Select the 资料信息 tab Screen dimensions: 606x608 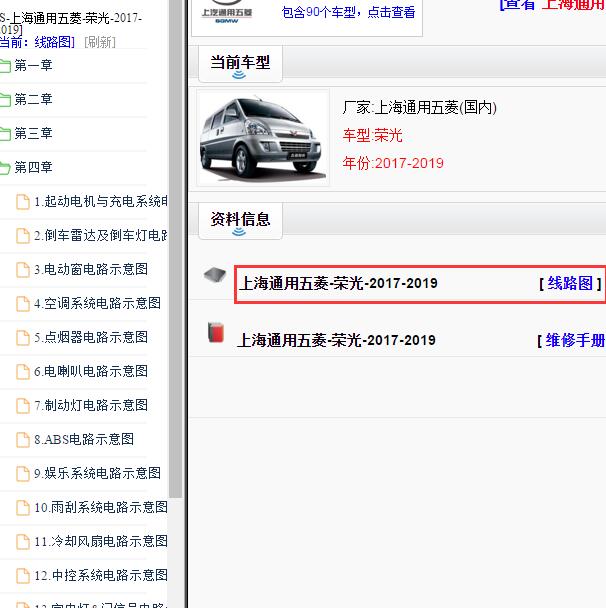click(x=240, y=220)
